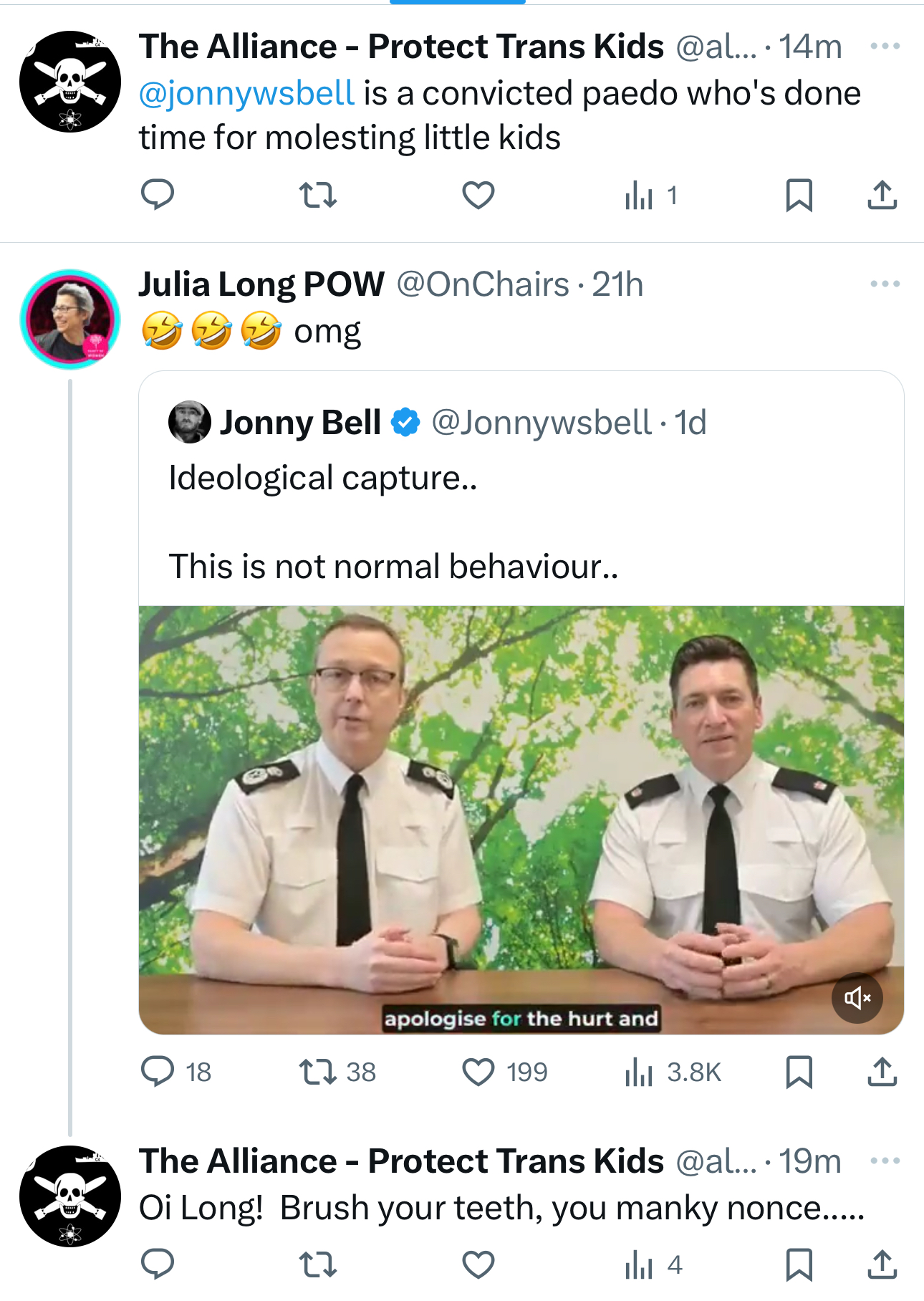
Task: Open more options for Julia Long tweet
Action: coord(885,284)
